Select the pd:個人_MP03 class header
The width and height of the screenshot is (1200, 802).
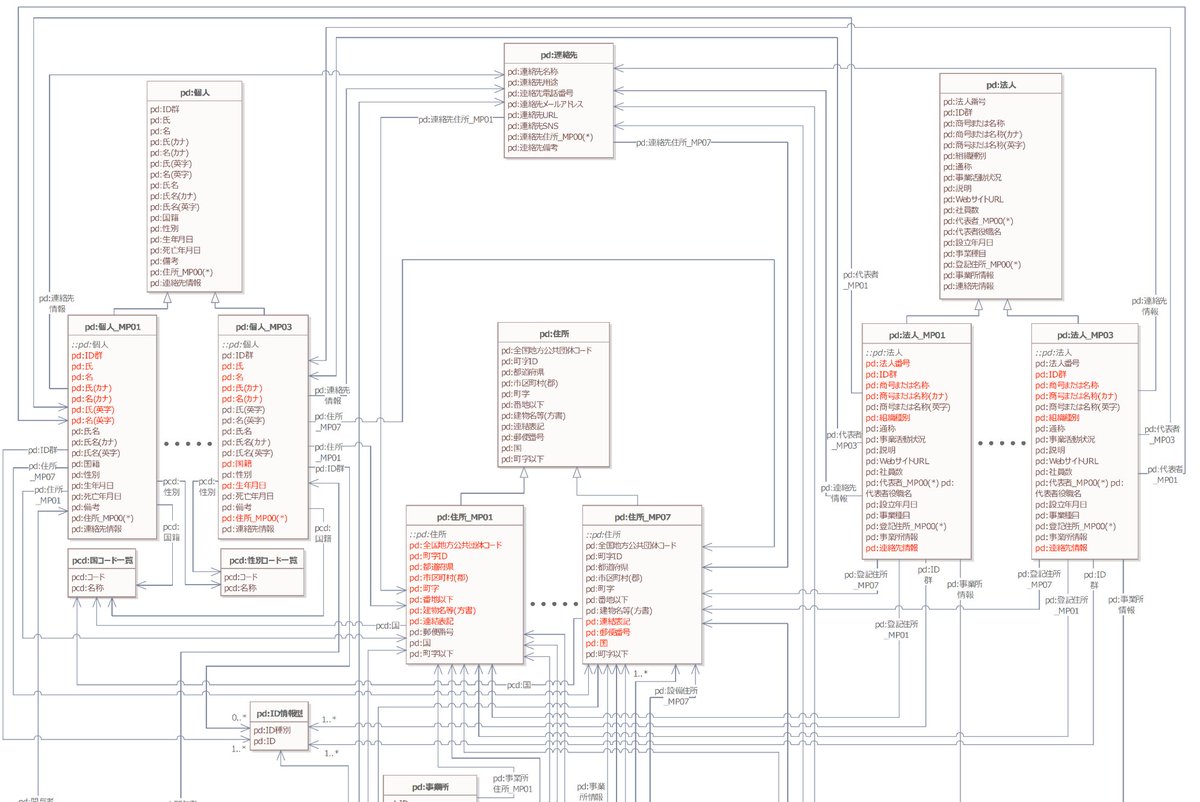pos(263,326)
